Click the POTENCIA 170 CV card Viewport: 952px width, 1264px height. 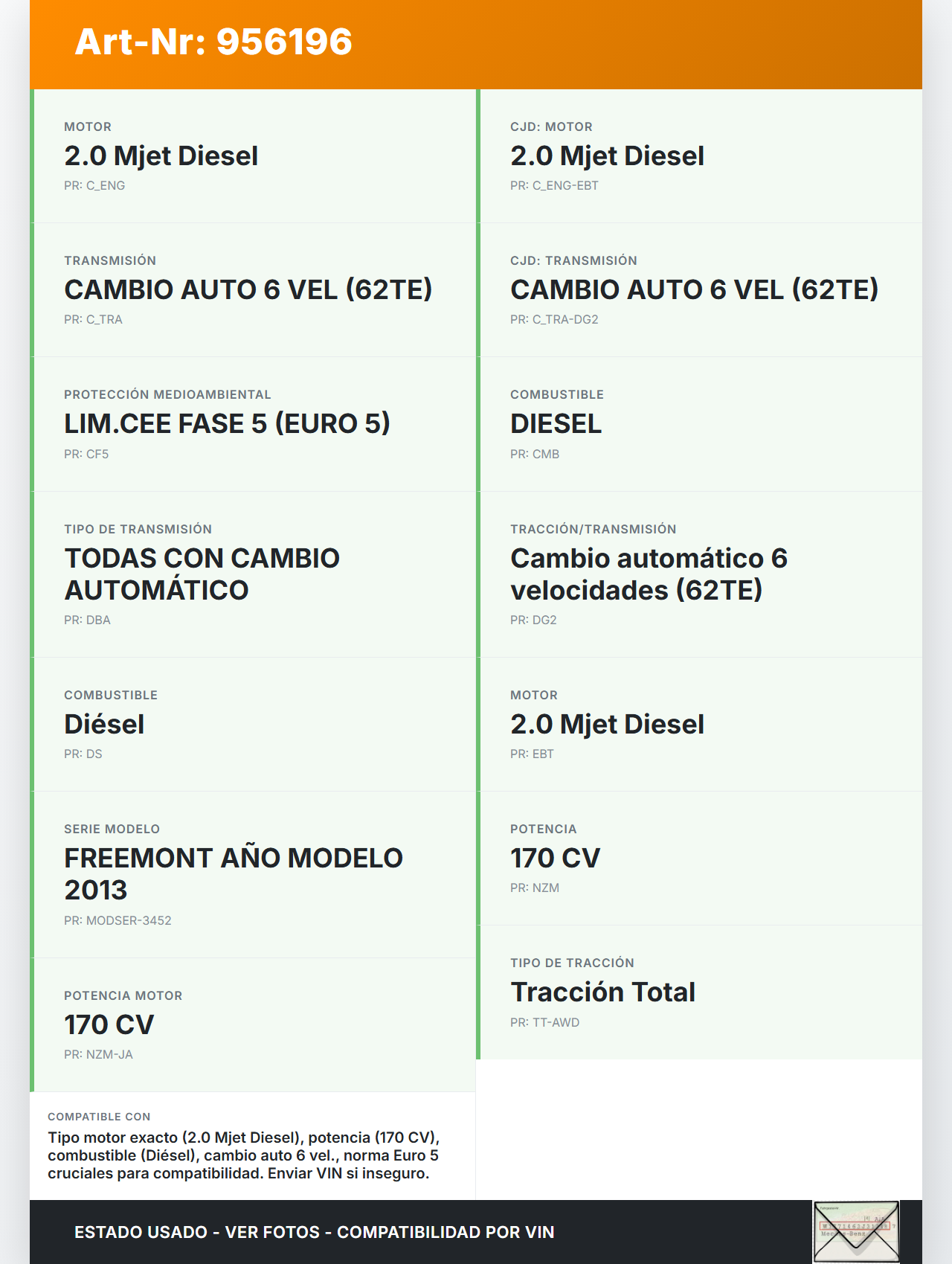pyautogui.click(x=701, y=858)
